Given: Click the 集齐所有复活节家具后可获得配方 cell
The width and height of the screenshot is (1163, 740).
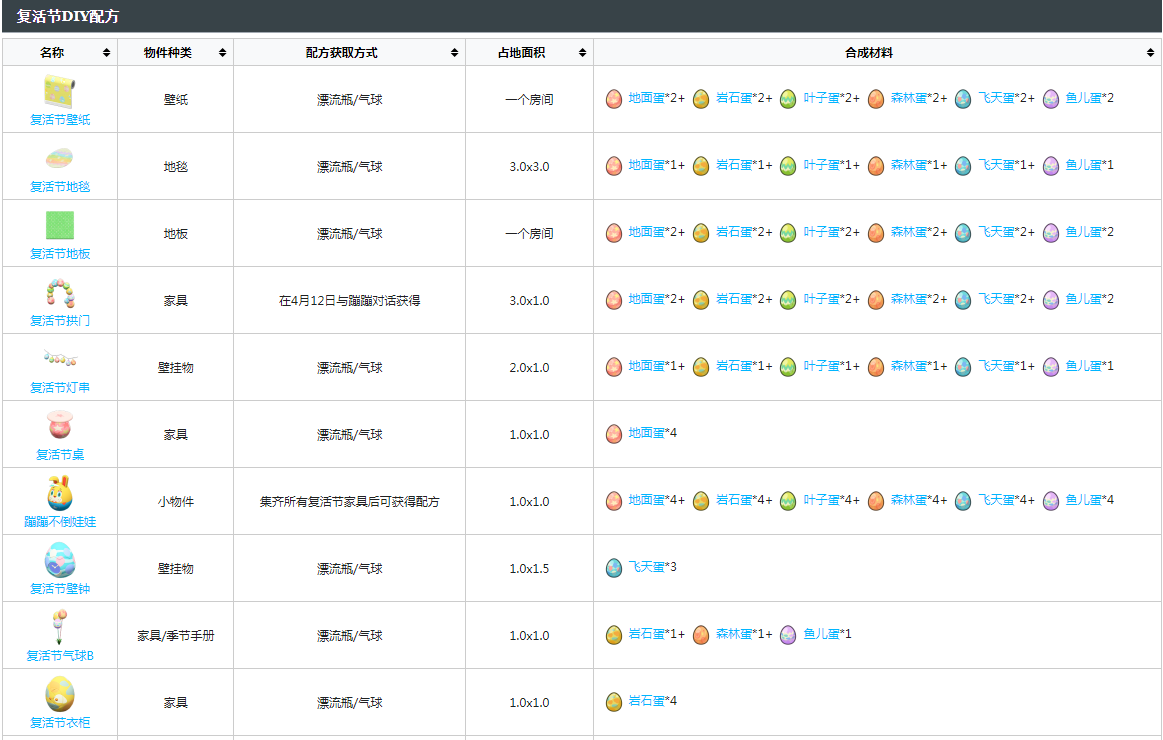Looking at the screenshot, I should (349, 501).
